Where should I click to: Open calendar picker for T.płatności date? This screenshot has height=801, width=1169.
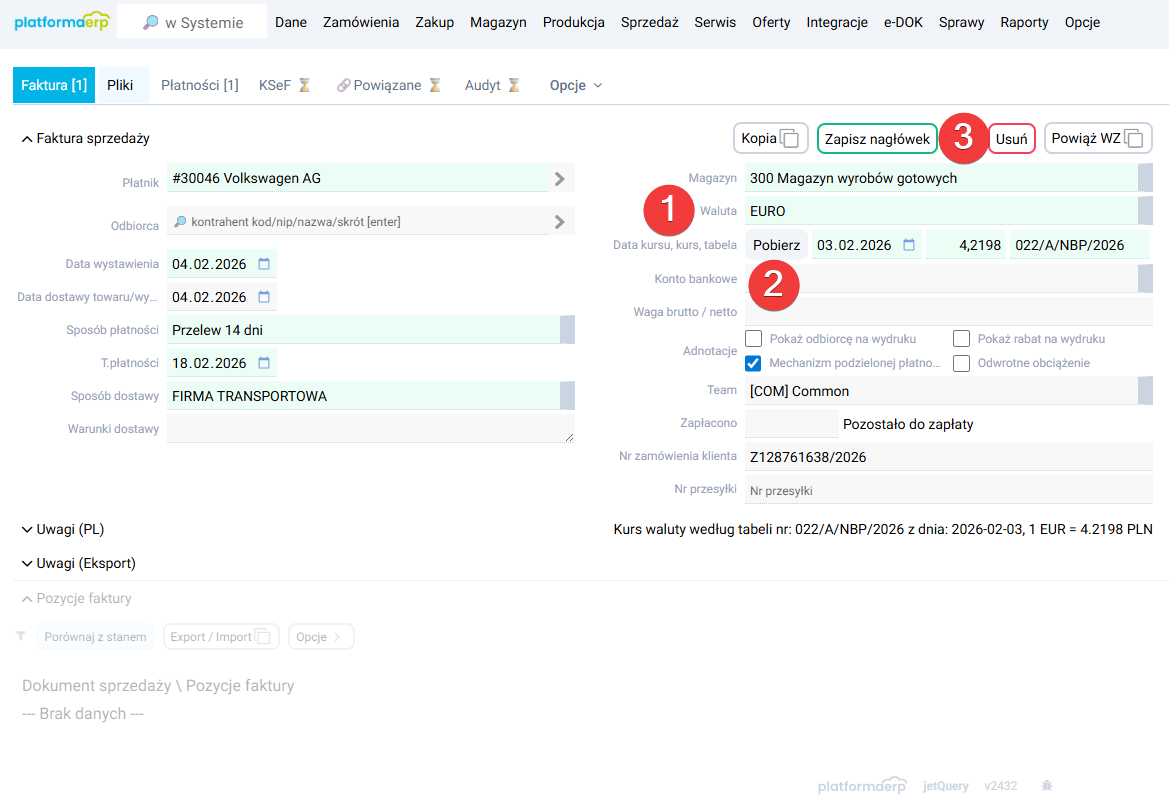[264, 363]
